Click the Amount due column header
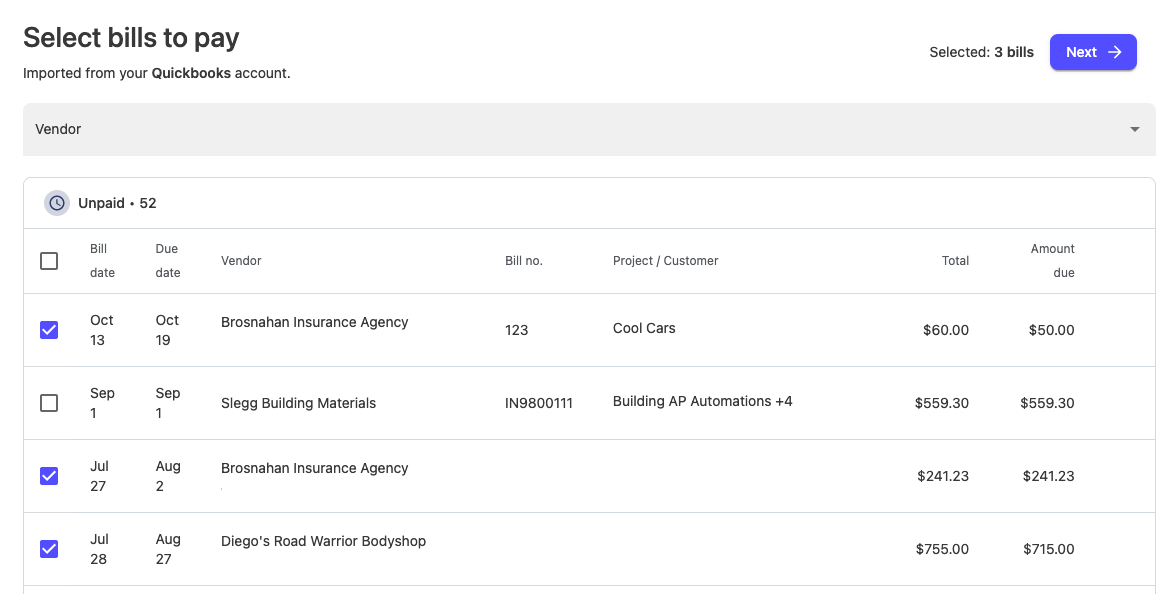The image size is (1174, 594). pos(1052,261)
